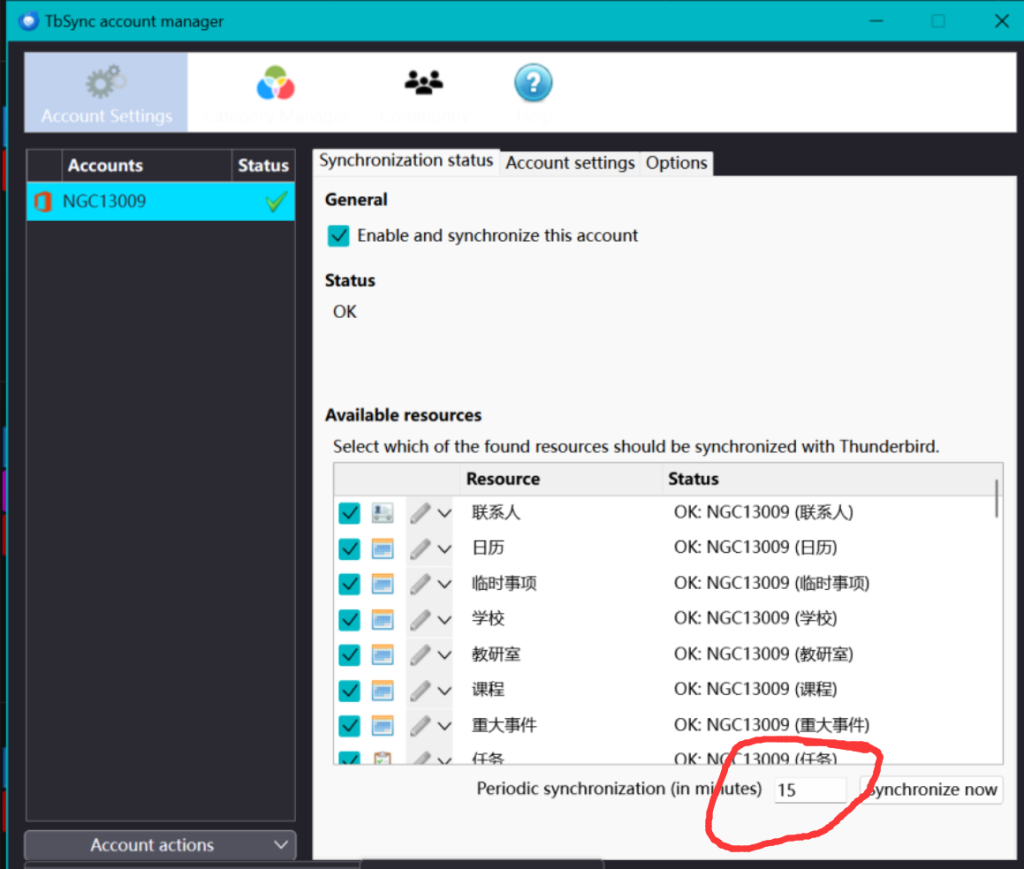Viewport: 1024px width, 869px height.
Task: Click the Resource column header
Action: [x=562, y=479]
